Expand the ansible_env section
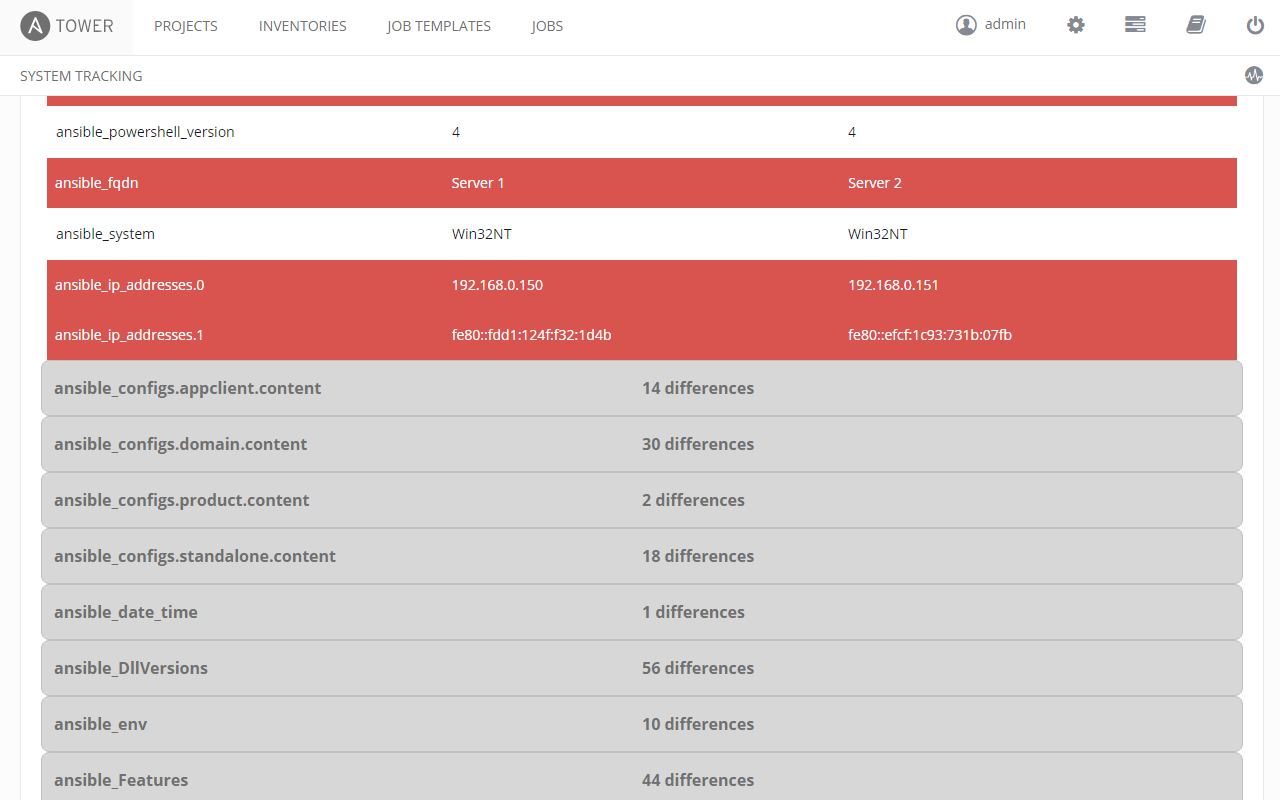Viewport: 1280px width, 800px height. pyautogui.click(x=640, y=724)
